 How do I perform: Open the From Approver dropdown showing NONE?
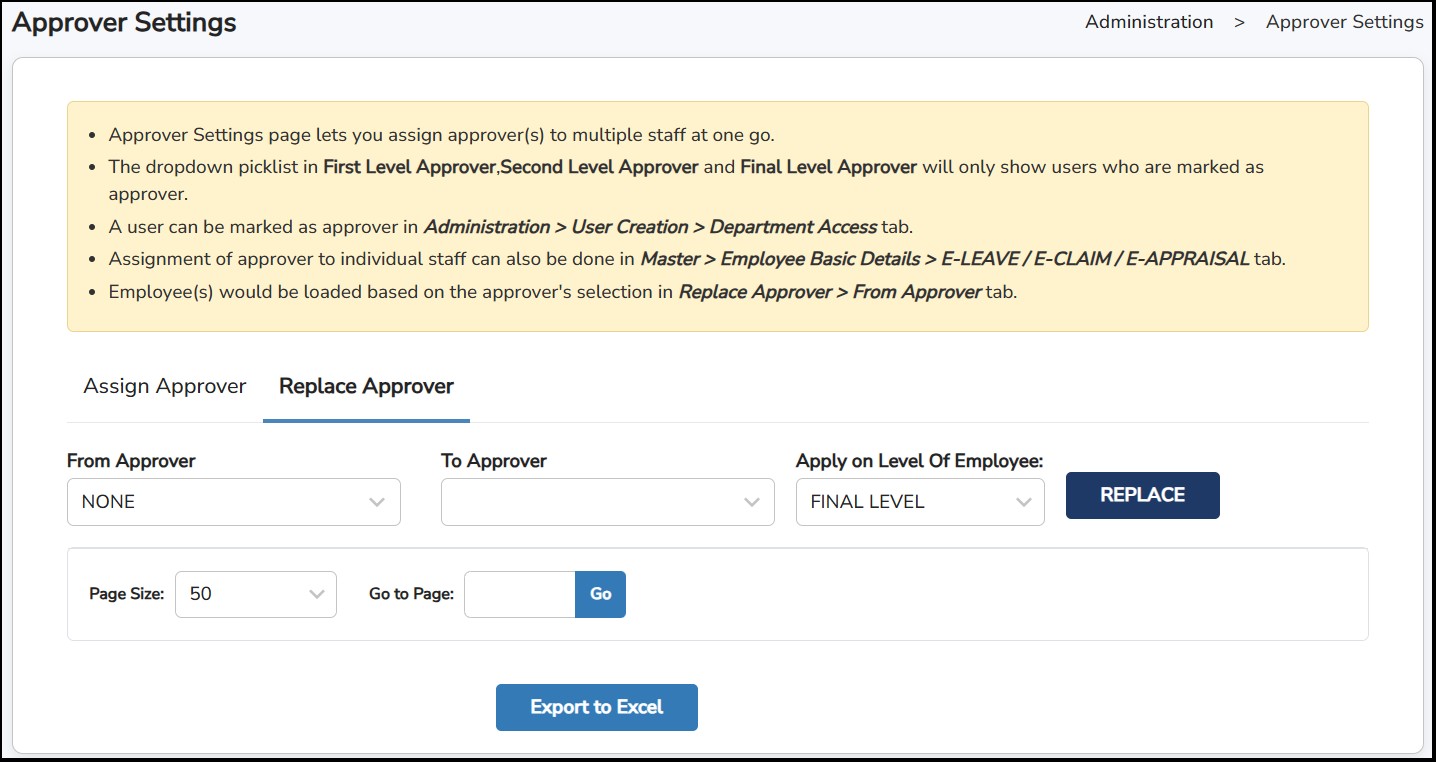(x=233, y=501)
